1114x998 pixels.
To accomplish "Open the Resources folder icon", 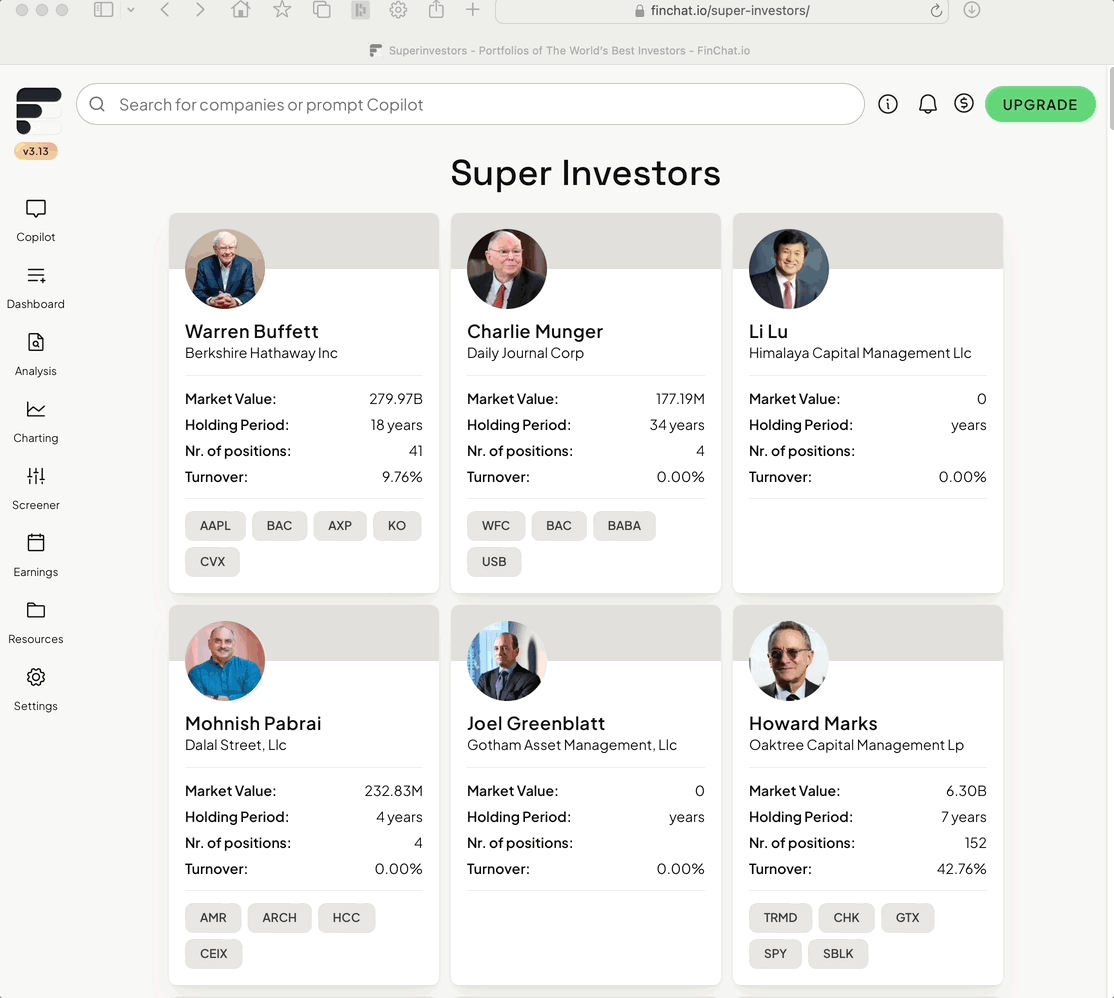I will (36, 610).
